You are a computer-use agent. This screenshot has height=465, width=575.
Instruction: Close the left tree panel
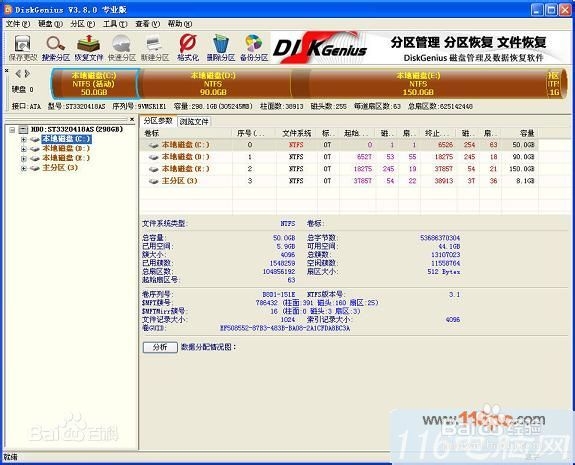pyautogui.click(x=132, y=119)
